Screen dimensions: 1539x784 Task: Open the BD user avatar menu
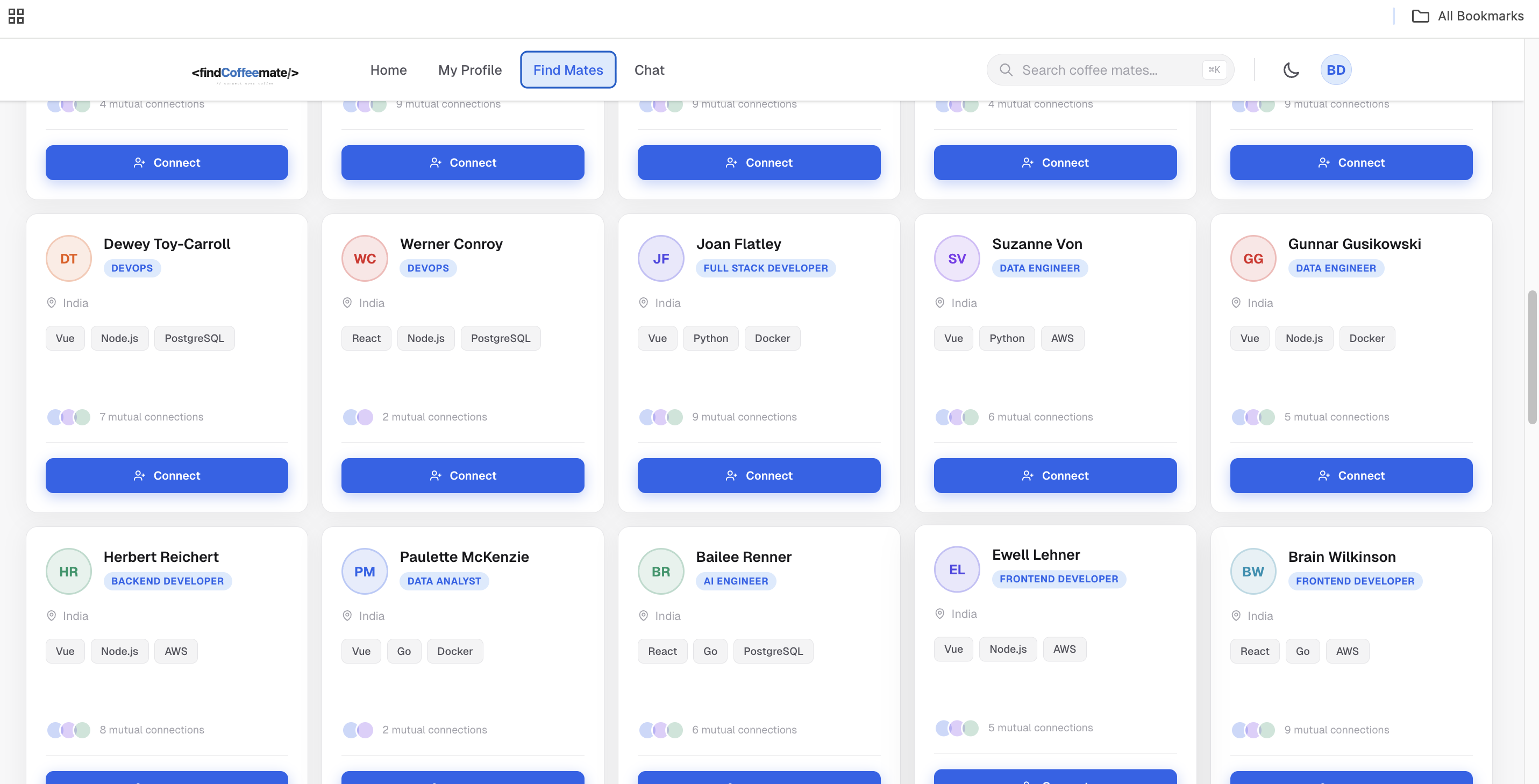pyautogui.click(x=1336, y=70)
